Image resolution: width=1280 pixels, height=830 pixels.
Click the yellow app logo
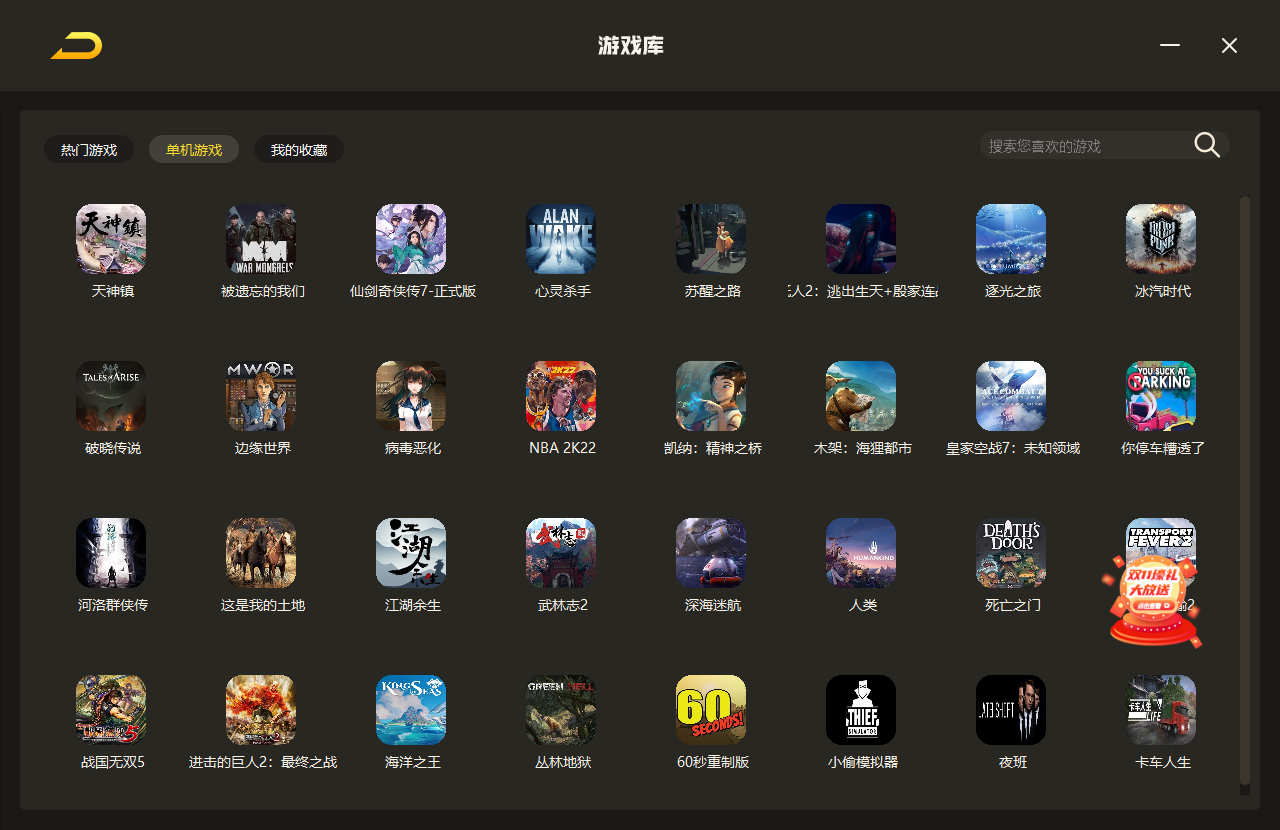pos(77,46)
